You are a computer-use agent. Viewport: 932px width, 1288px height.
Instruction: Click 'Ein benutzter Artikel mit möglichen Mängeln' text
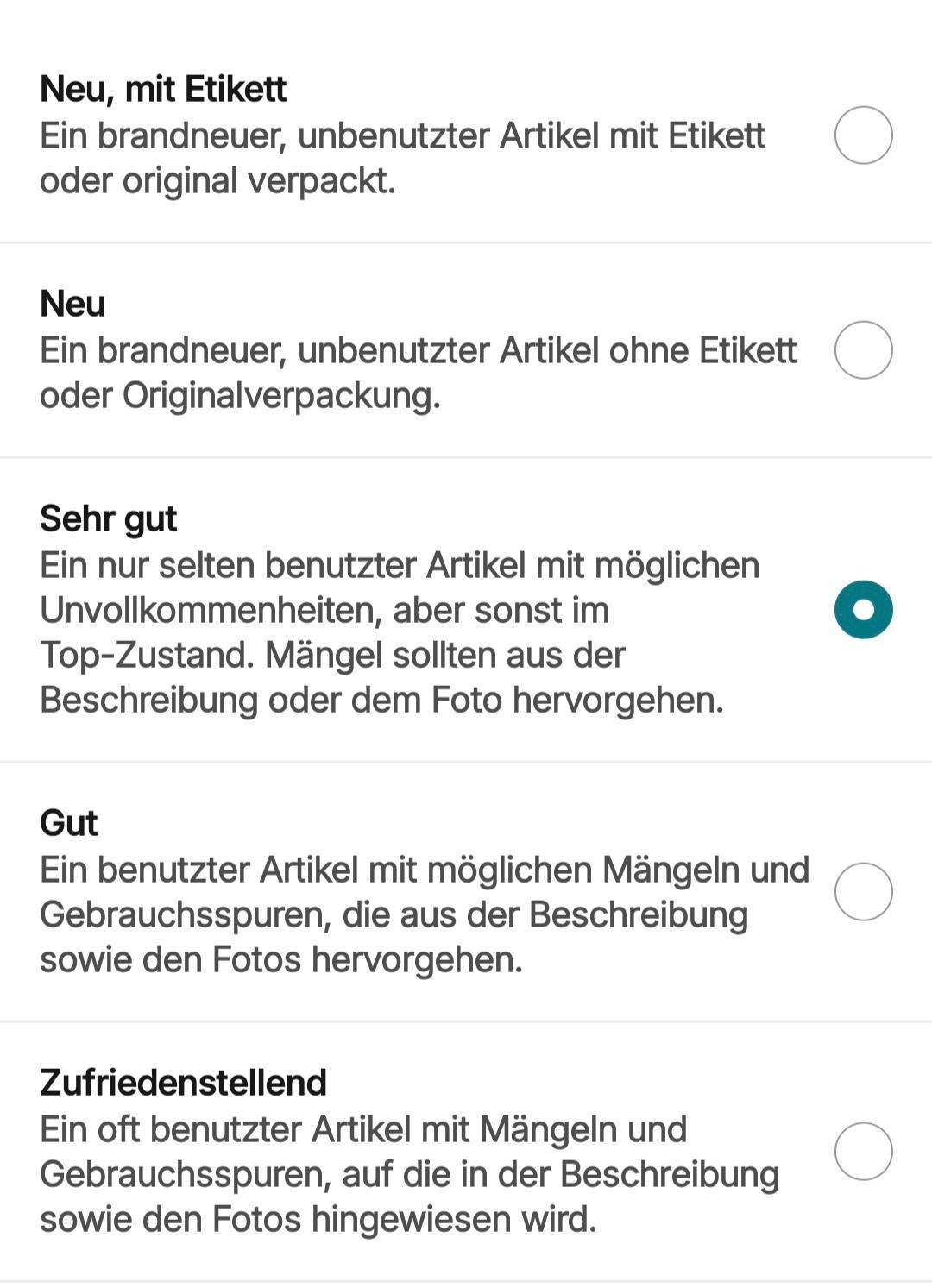tap(424, 870)
